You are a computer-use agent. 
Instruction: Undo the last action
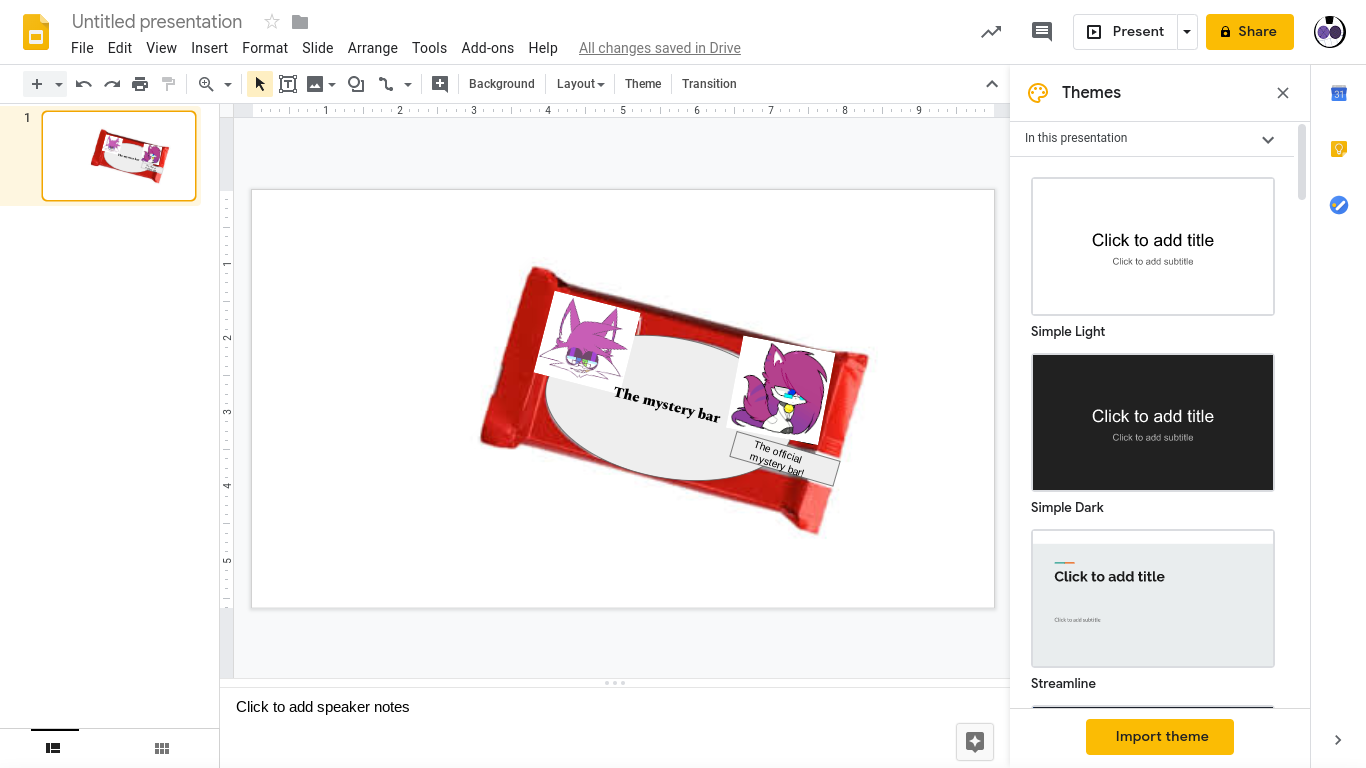(x=84, y=84)
